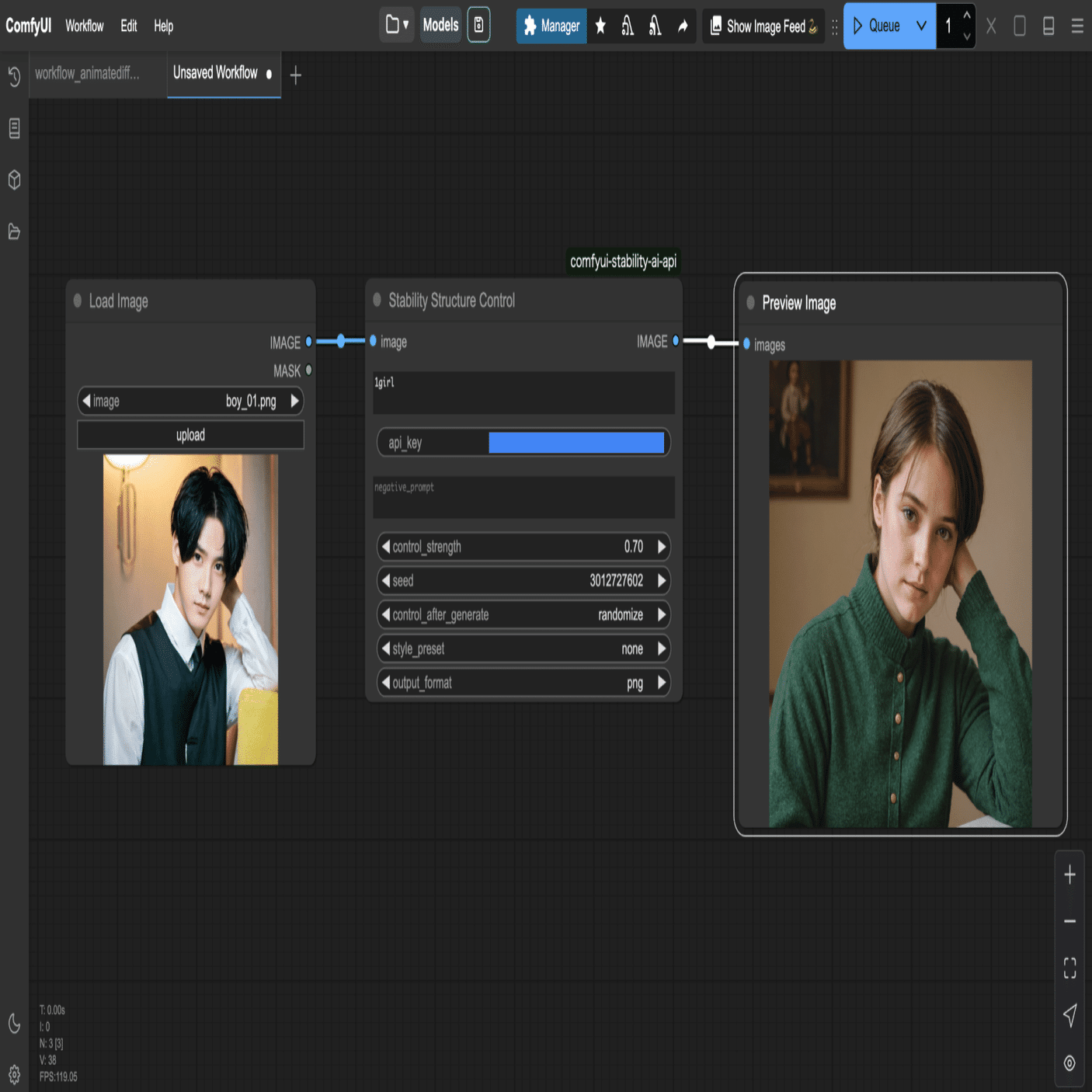Click the Stability node IMAGE output port
This screenshot has width=1092, height=1092.
click(x=676, y=341)
